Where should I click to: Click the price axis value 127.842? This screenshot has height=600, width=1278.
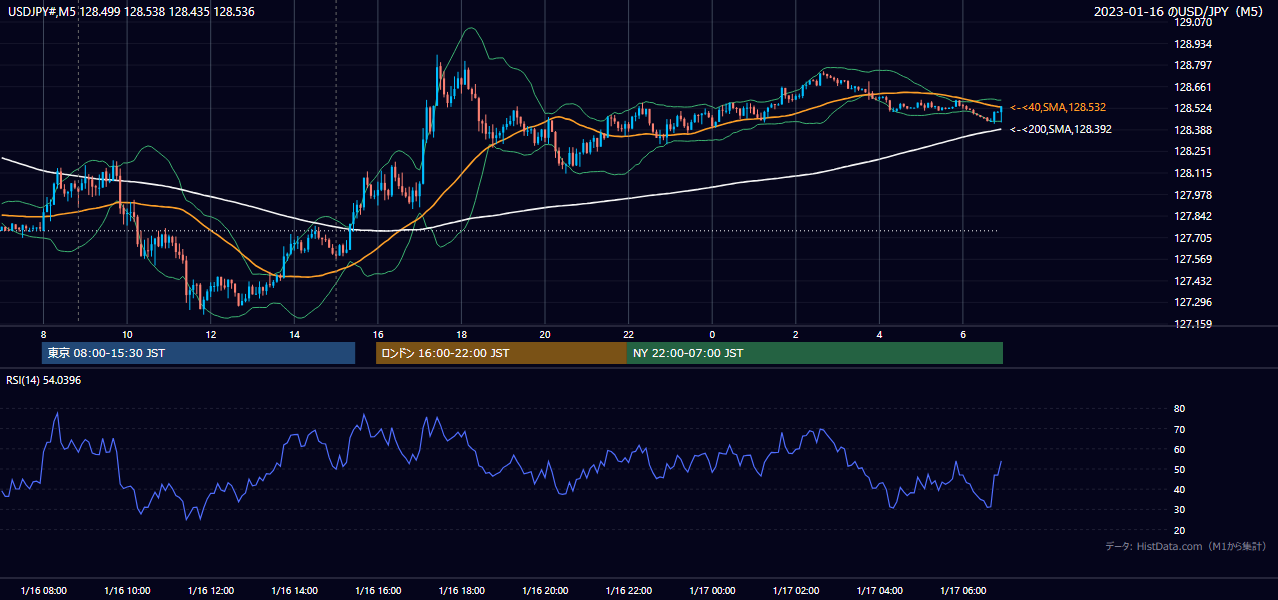click(1193, 216)
